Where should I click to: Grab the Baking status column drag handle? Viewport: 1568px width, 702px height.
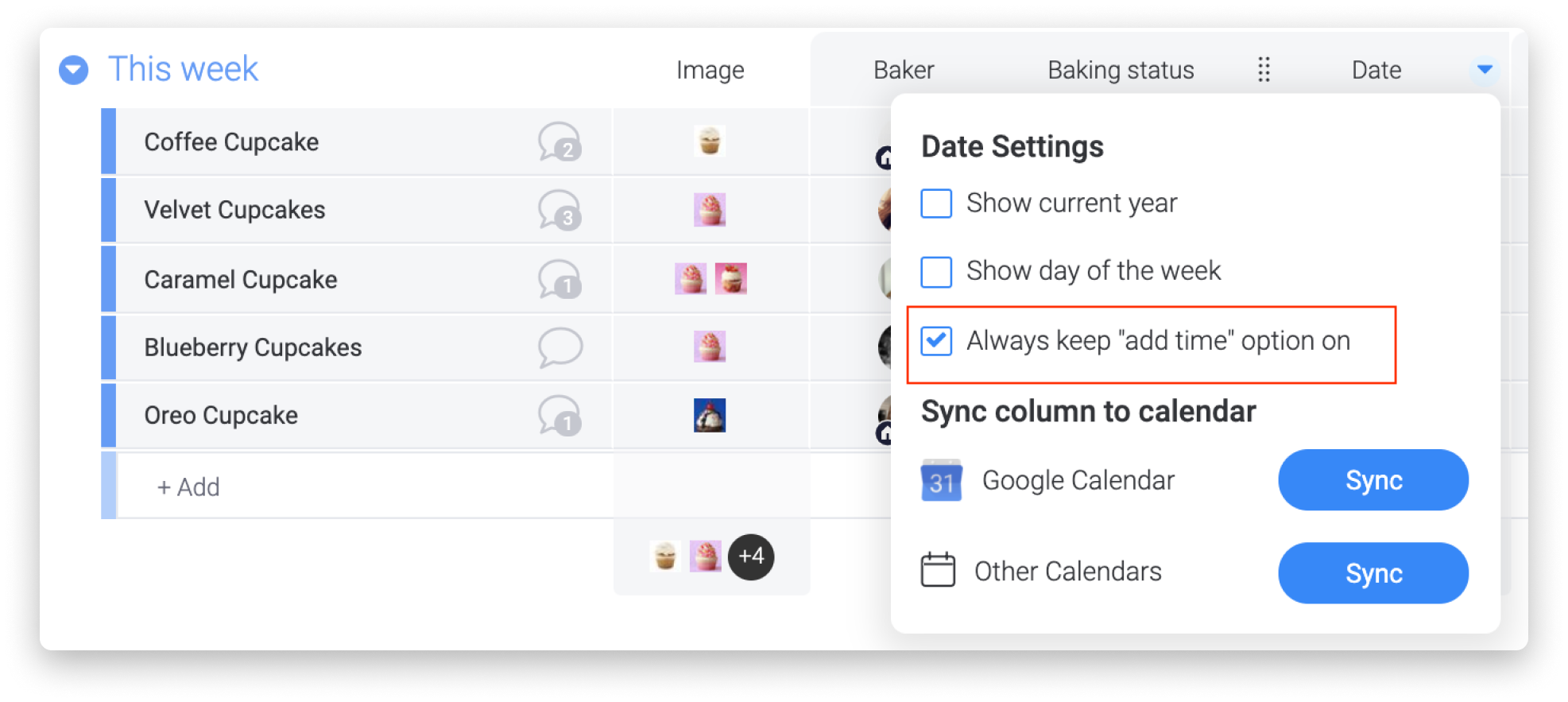click(x=1264, y=70)
